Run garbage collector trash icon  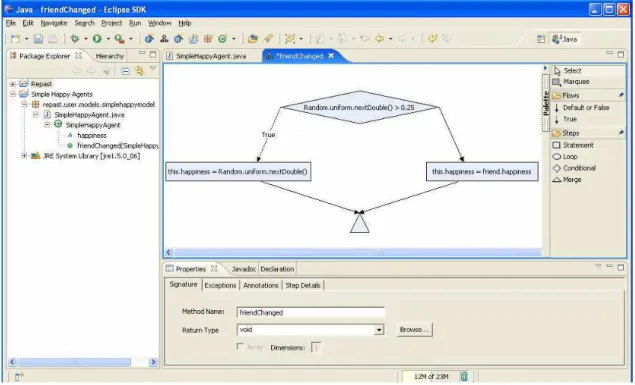pyautogui.click(x=464, y=376)
